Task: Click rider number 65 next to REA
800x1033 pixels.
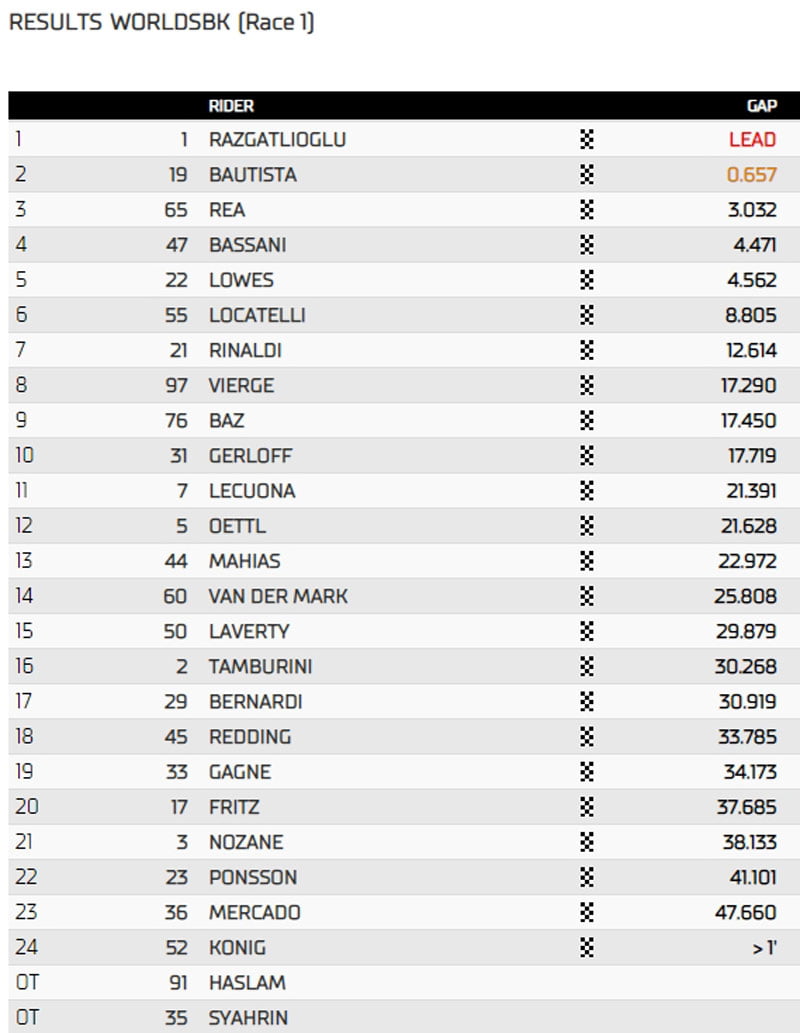Action: (176, 210)
